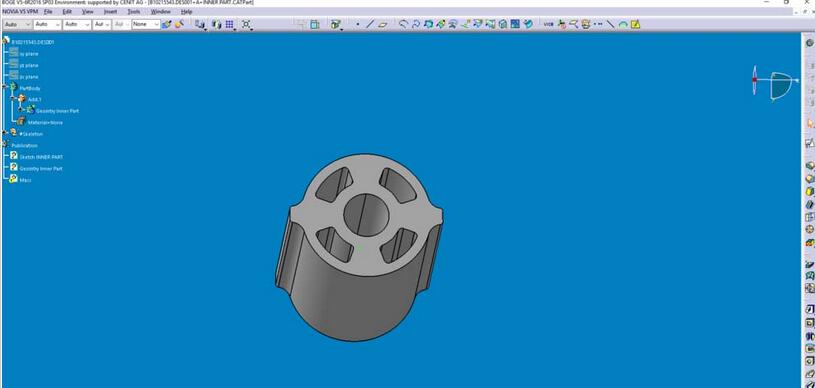Select the Point creation tool

[358, 24]
